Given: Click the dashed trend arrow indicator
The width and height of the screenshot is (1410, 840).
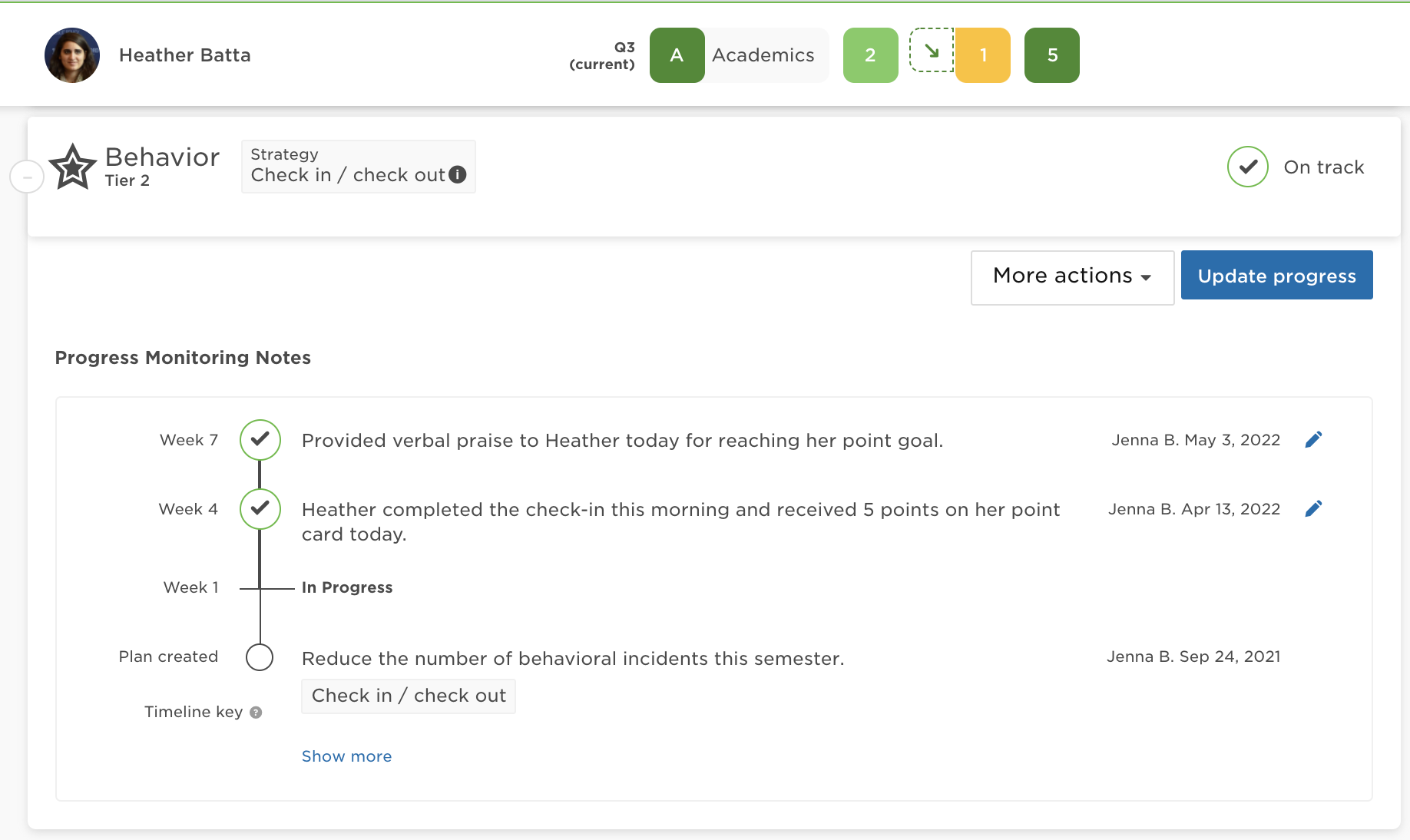Looking at the screenshot, I should coord(932,55).
